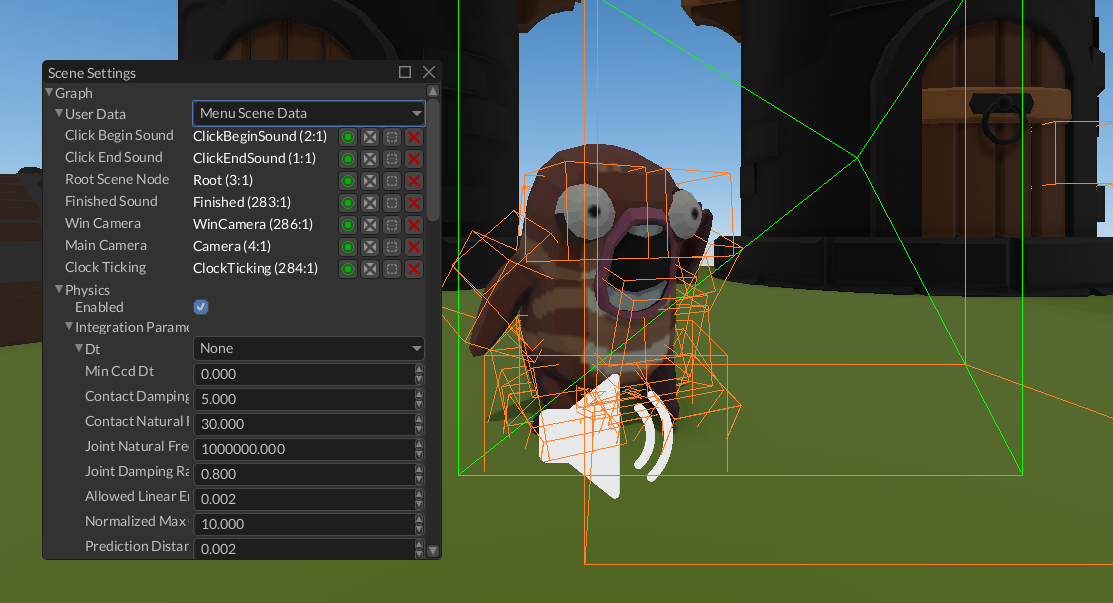
Task: Click red X to clear Click End Sound
Action: tap(413, 159)
